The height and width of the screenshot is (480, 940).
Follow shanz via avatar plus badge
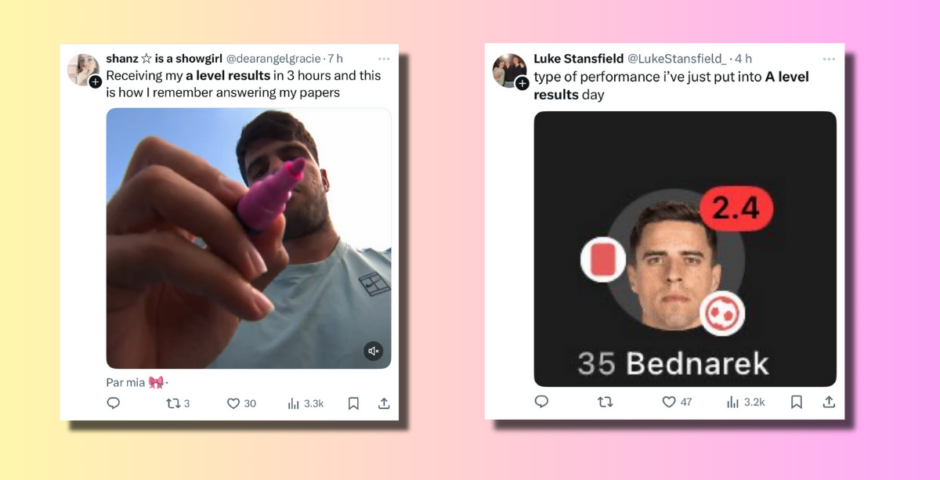95,82
